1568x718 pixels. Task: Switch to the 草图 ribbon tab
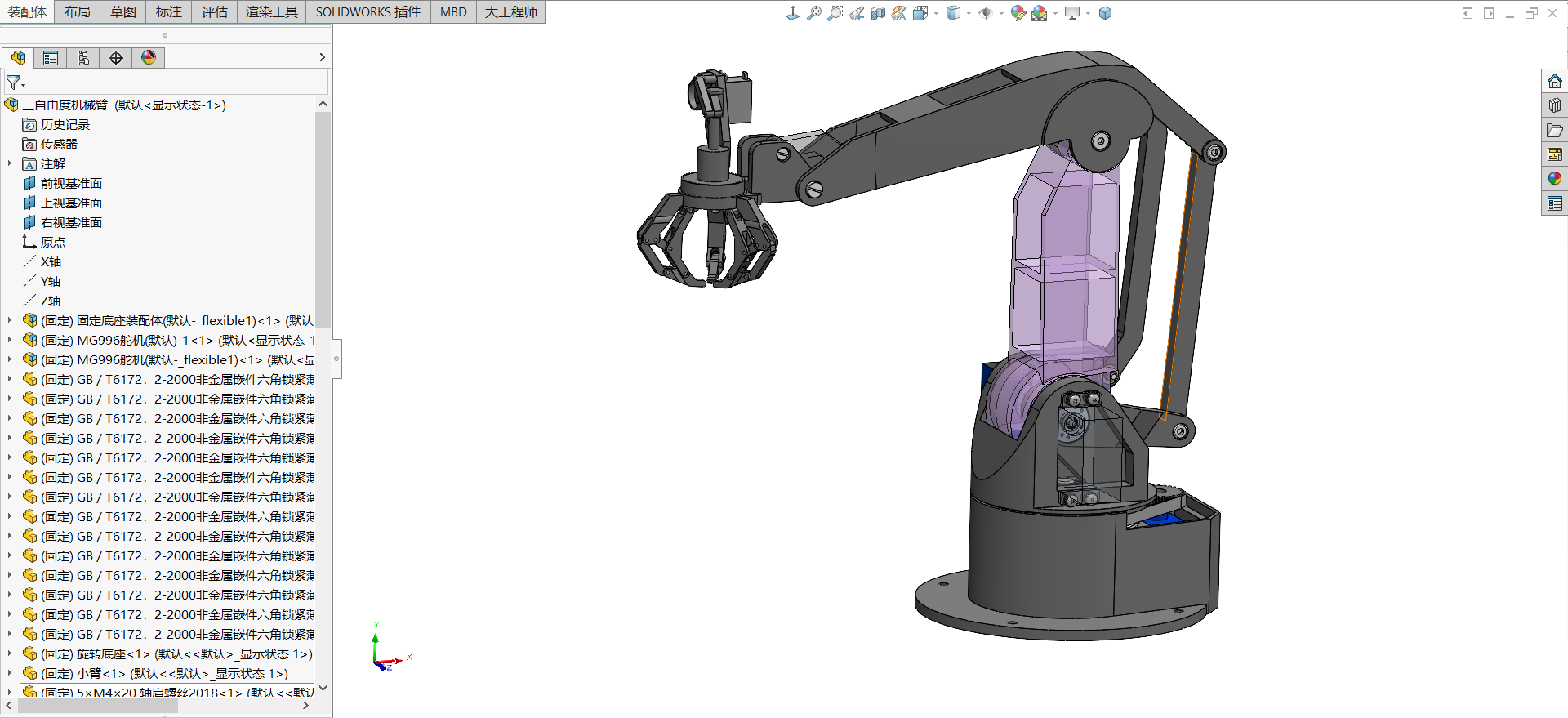(x=123, y=11)
